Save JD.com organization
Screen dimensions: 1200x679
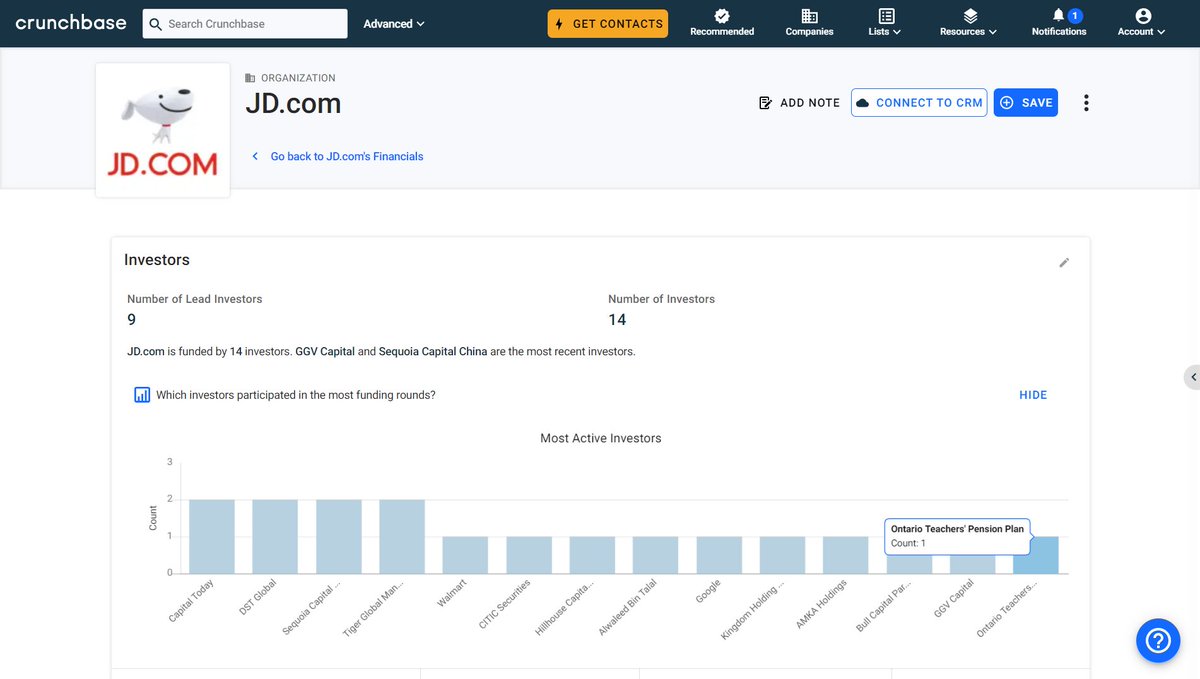coord(1026,103)
